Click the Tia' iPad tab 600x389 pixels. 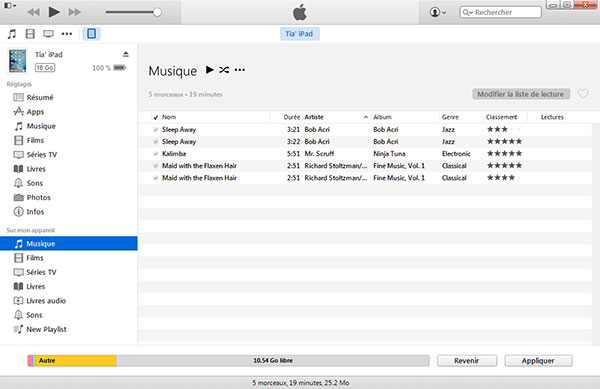[299, 34]
